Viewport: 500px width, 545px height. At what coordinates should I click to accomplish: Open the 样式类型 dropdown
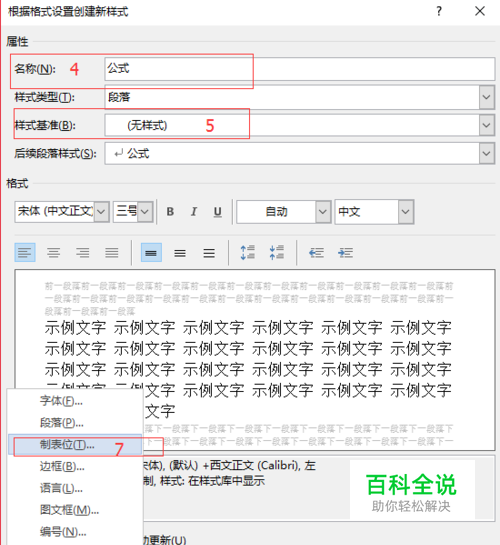(487, 97)
